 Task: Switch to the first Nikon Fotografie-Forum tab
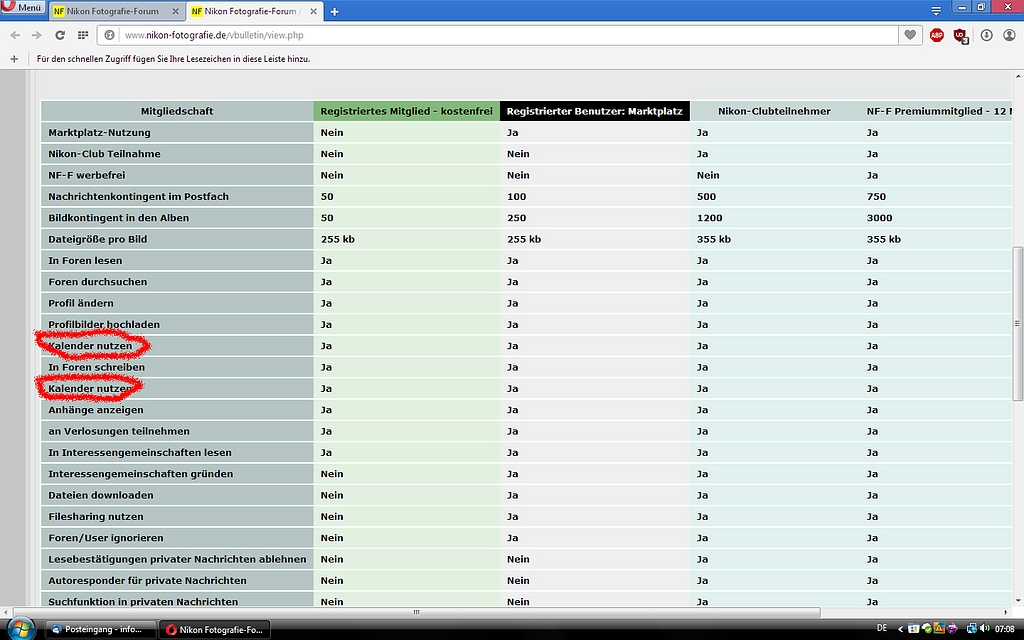point(112,12)
